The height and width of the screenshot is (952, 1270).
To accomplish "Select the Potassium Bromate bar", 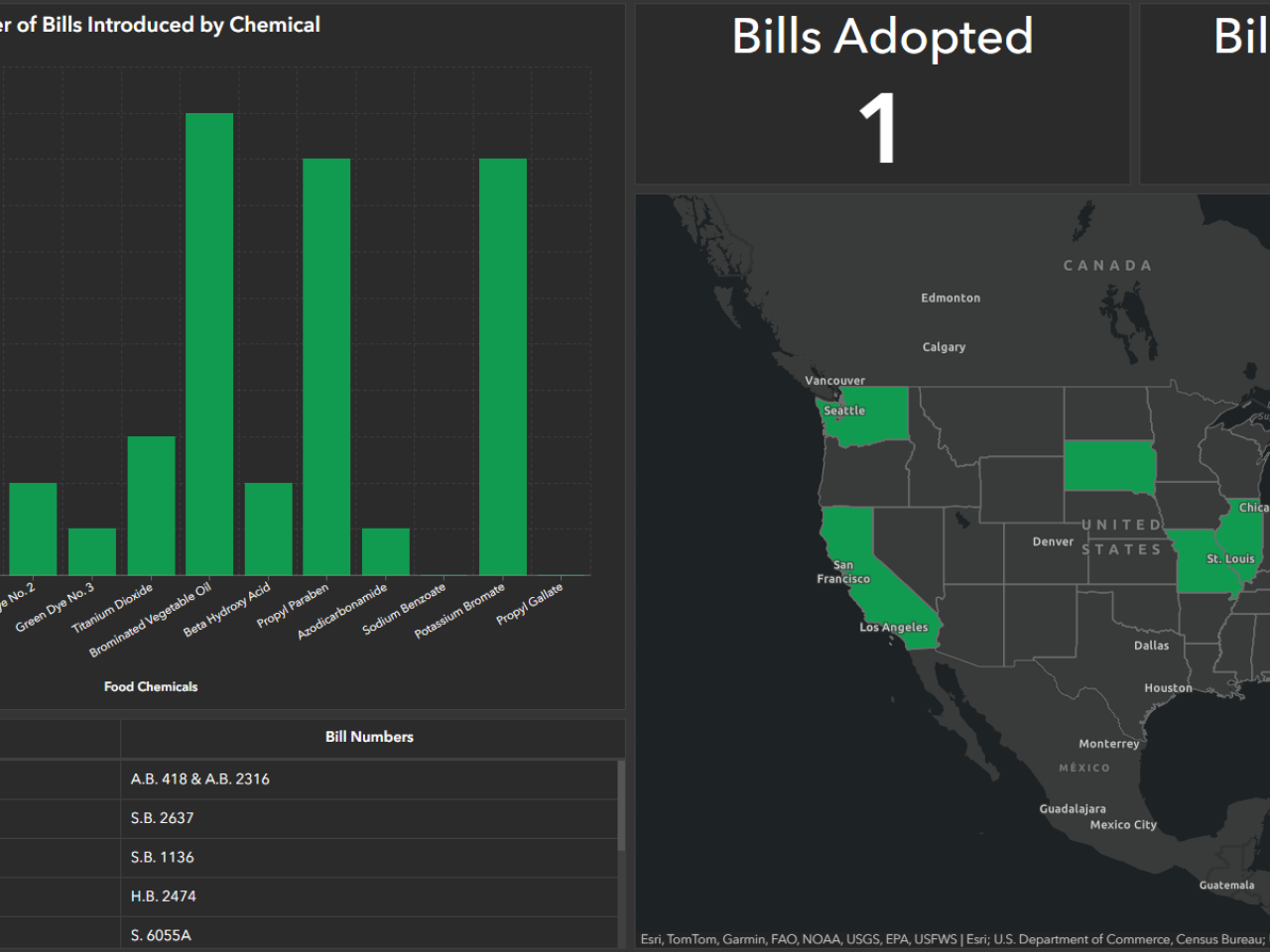I will pos(503,367).
